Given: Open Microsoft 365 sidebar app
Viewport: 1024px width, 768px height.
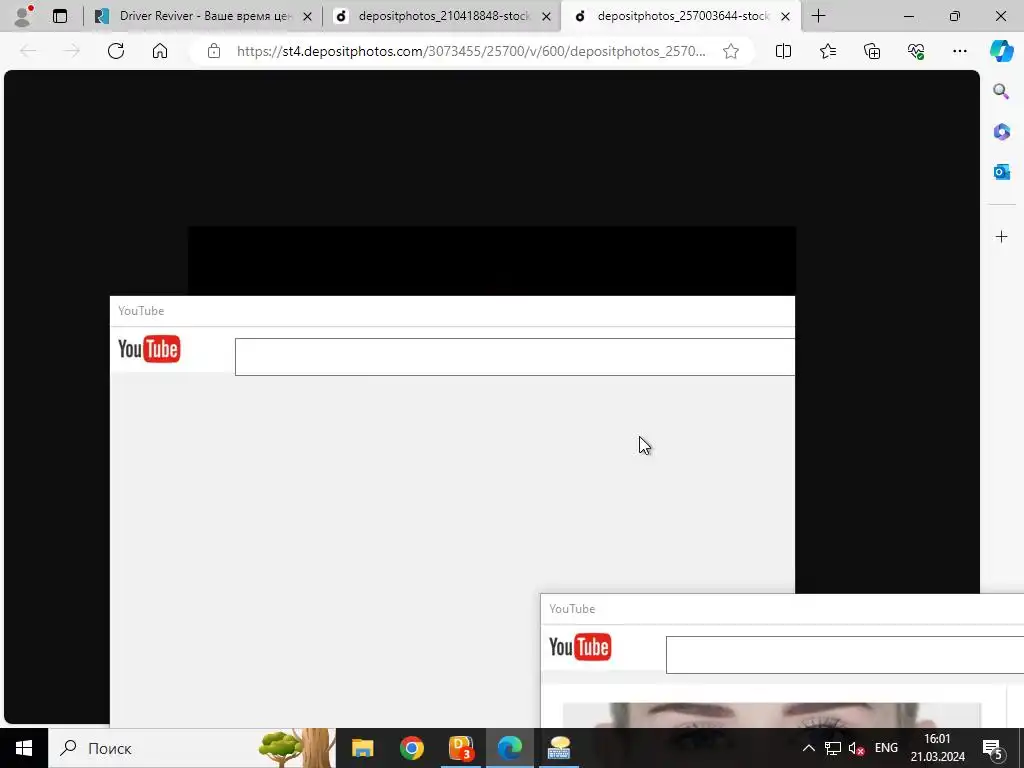Looking at the screenshot, I should [1001, 132].
